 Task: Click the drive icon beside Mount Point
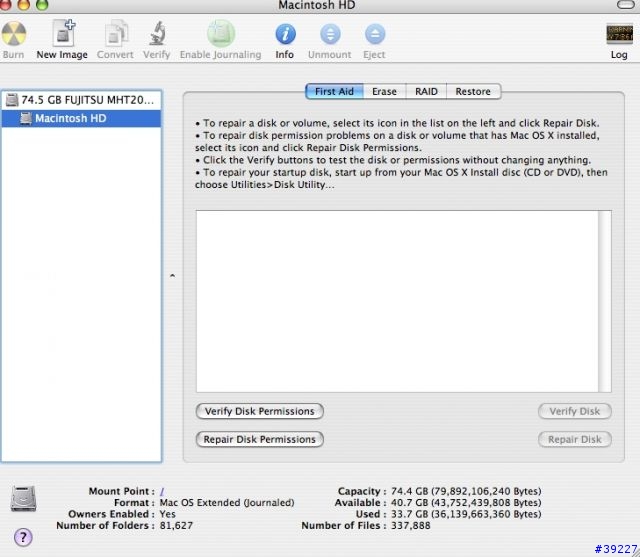pyautogui.click(x=24, y=498)
